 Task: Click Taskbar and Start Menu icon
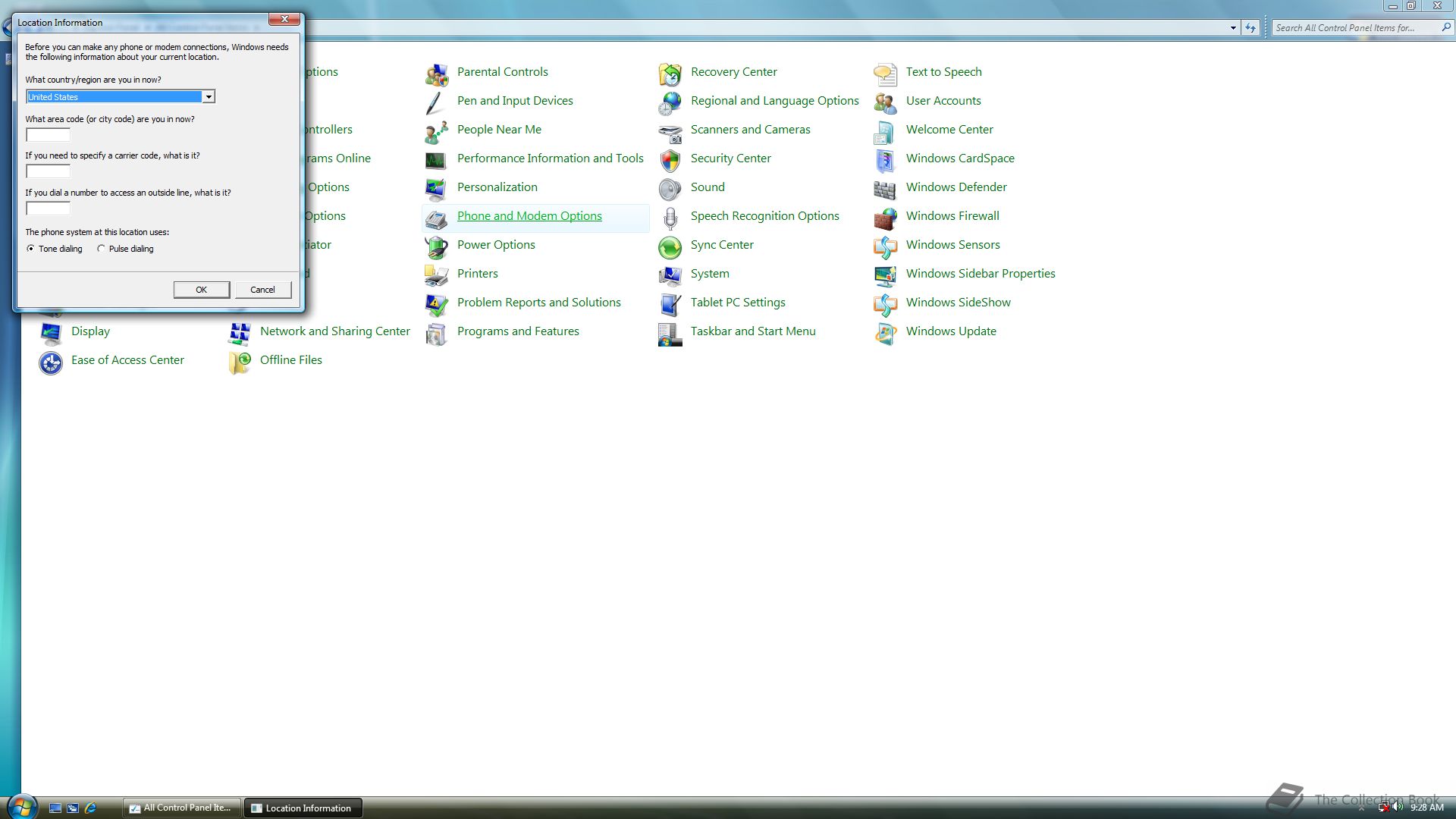670,333
